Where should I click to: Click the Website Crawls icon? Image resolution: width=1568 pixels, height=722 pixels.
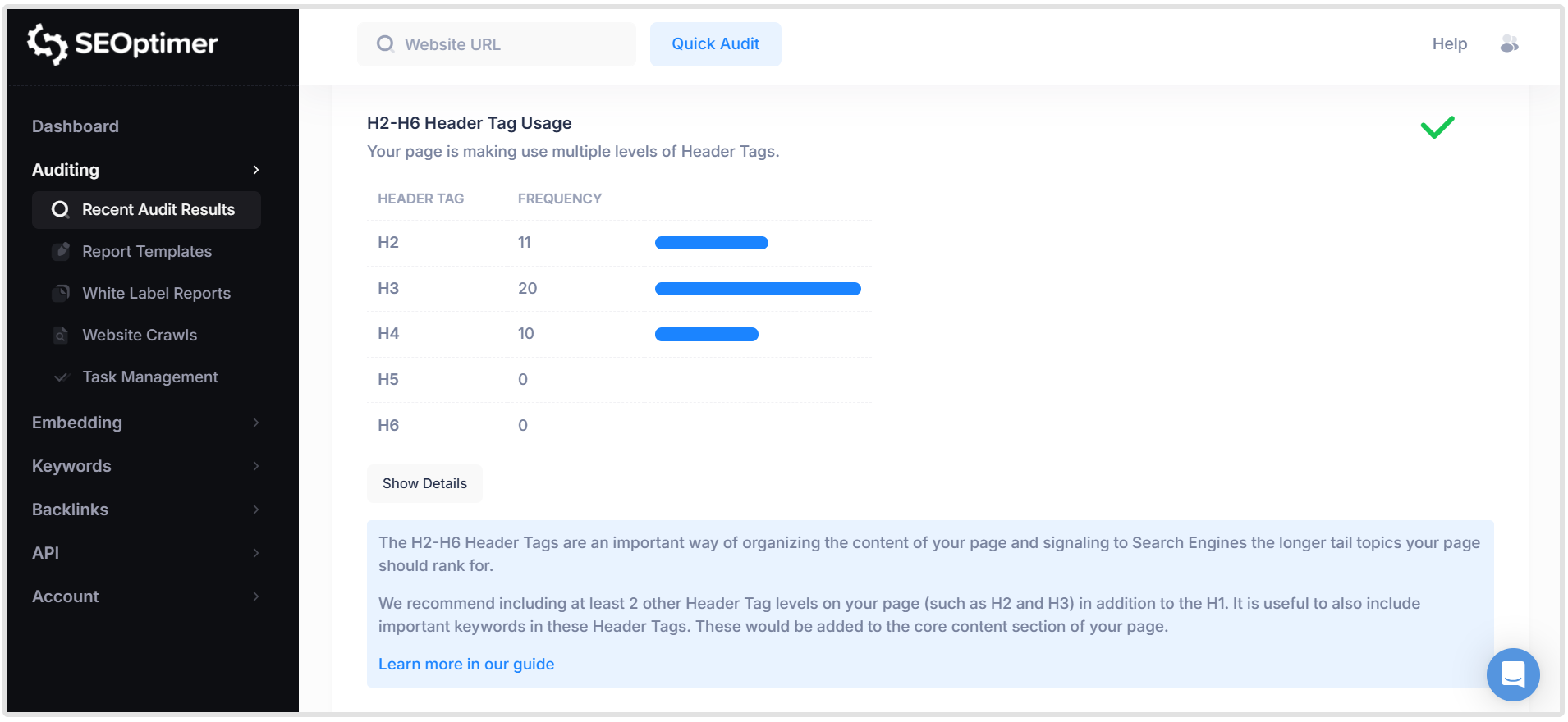(61, 335)
